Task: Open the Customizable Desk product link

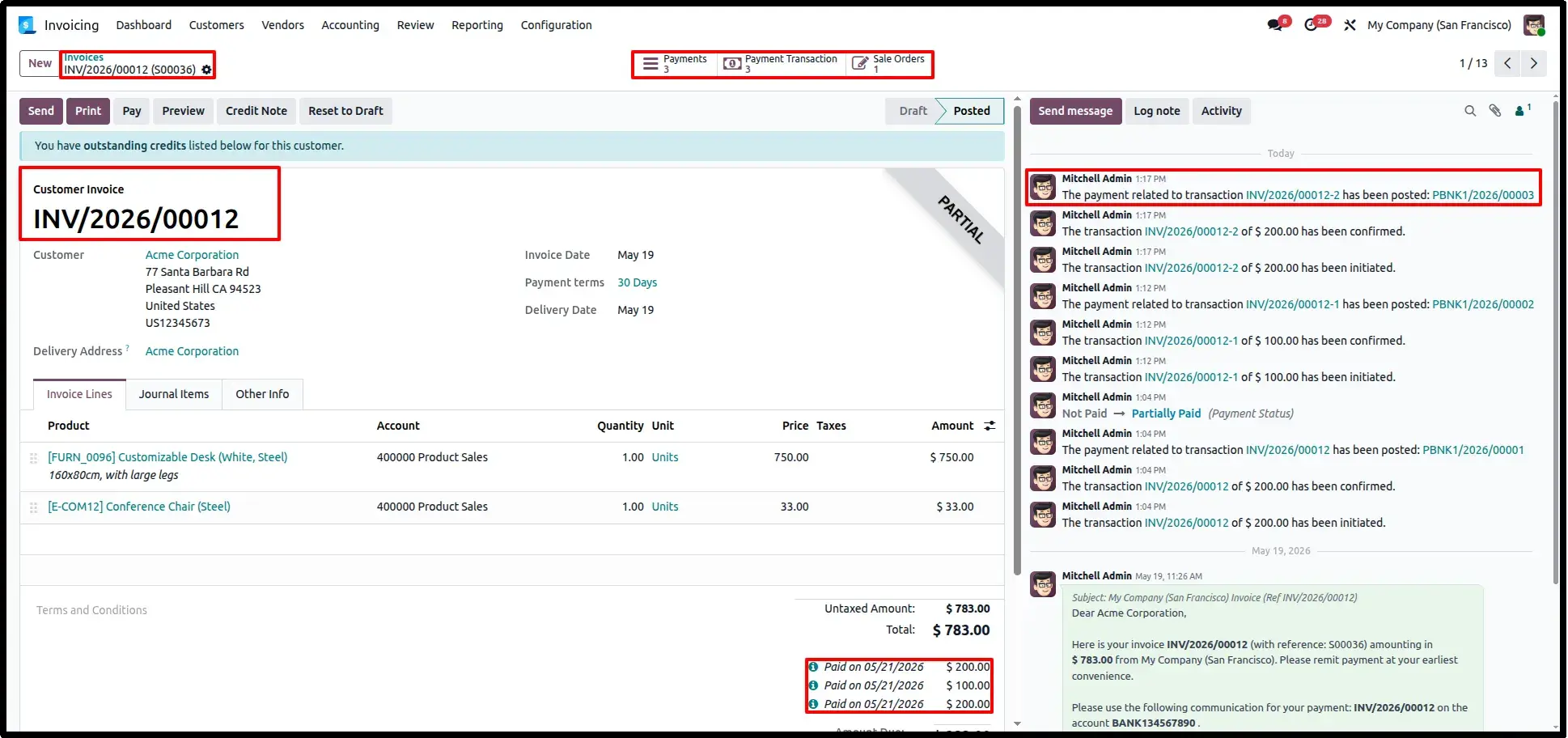Action: [x=167, y=457]
